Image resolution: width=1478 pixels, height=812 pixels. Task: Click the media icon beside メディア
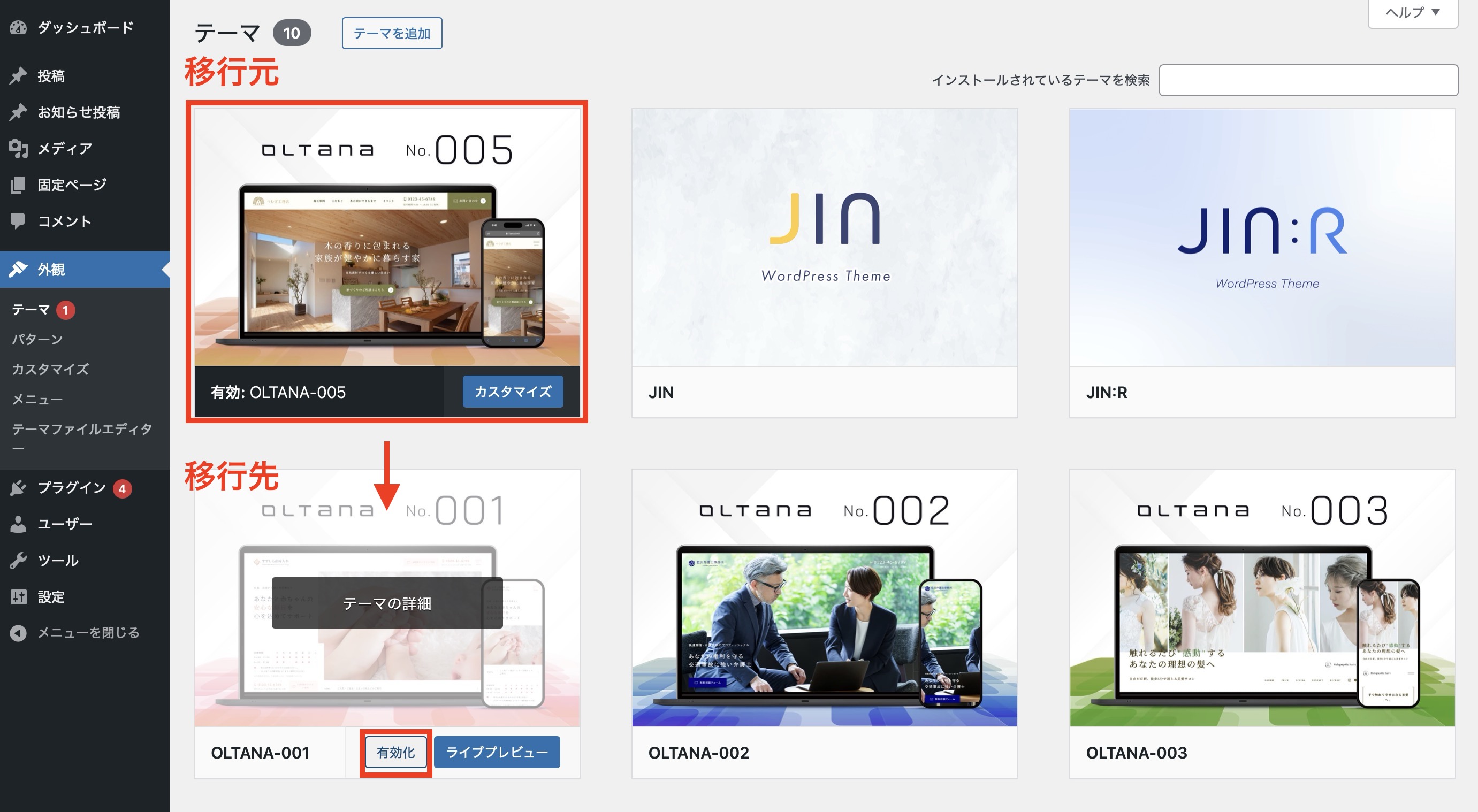pyautogui.click(x=18, y=149)
